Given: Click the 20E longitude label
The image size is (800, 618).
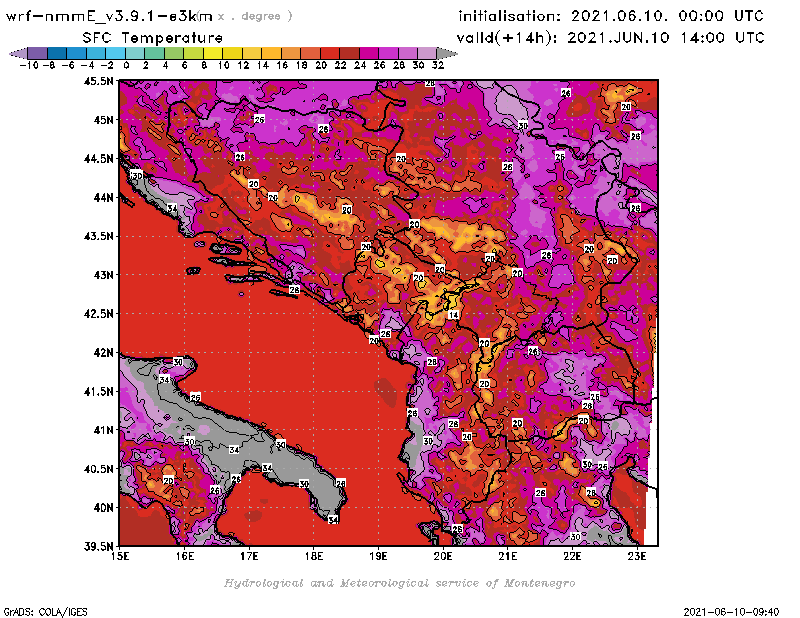Looking at the screenshot, I should coord(443,556).
